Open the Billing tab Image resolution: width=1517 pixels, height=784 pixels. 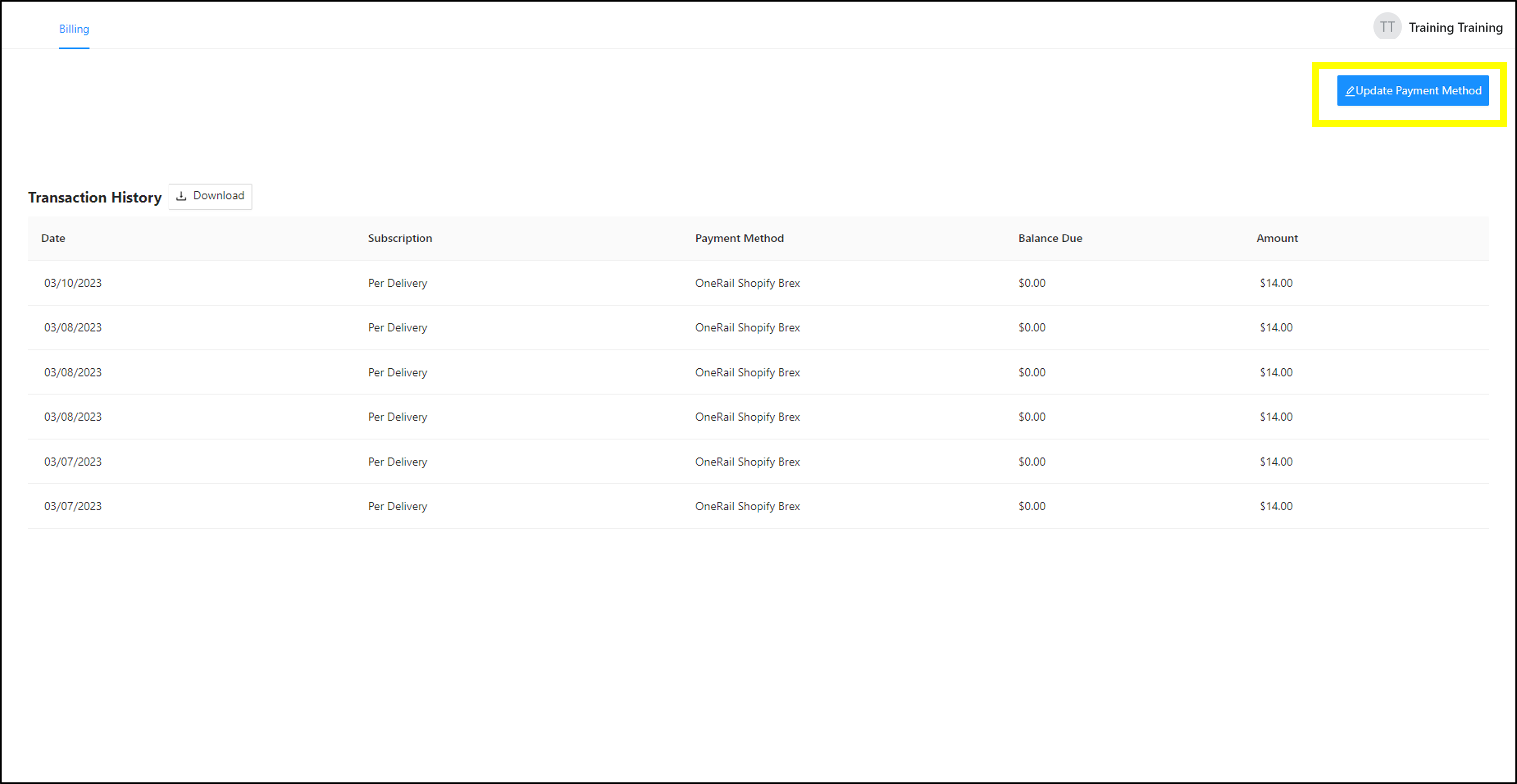[74, 29]
